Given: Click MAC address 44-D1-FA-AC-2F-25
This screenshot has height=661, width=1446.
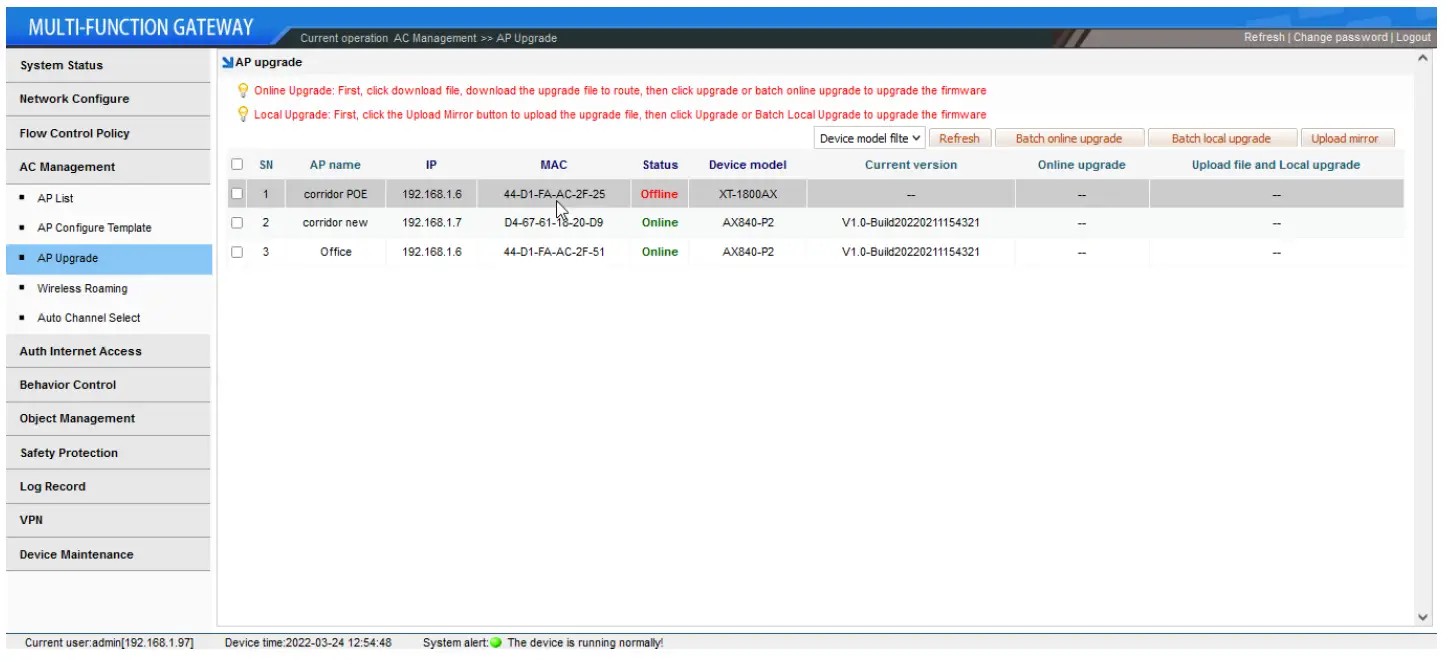Looking at the screenshot, I should 554,194.
